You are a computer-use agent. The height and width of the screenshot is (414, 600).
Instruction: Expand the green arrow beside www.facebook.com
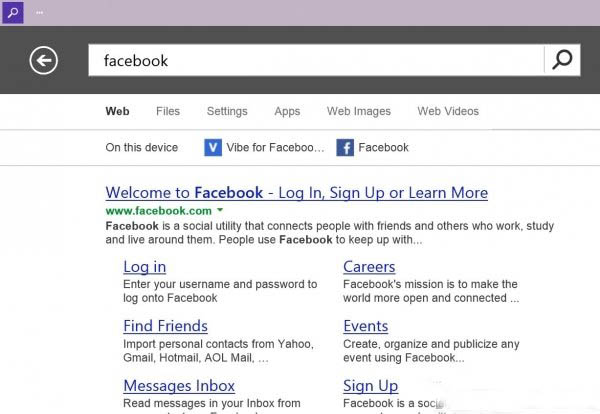tap(220, 210)
